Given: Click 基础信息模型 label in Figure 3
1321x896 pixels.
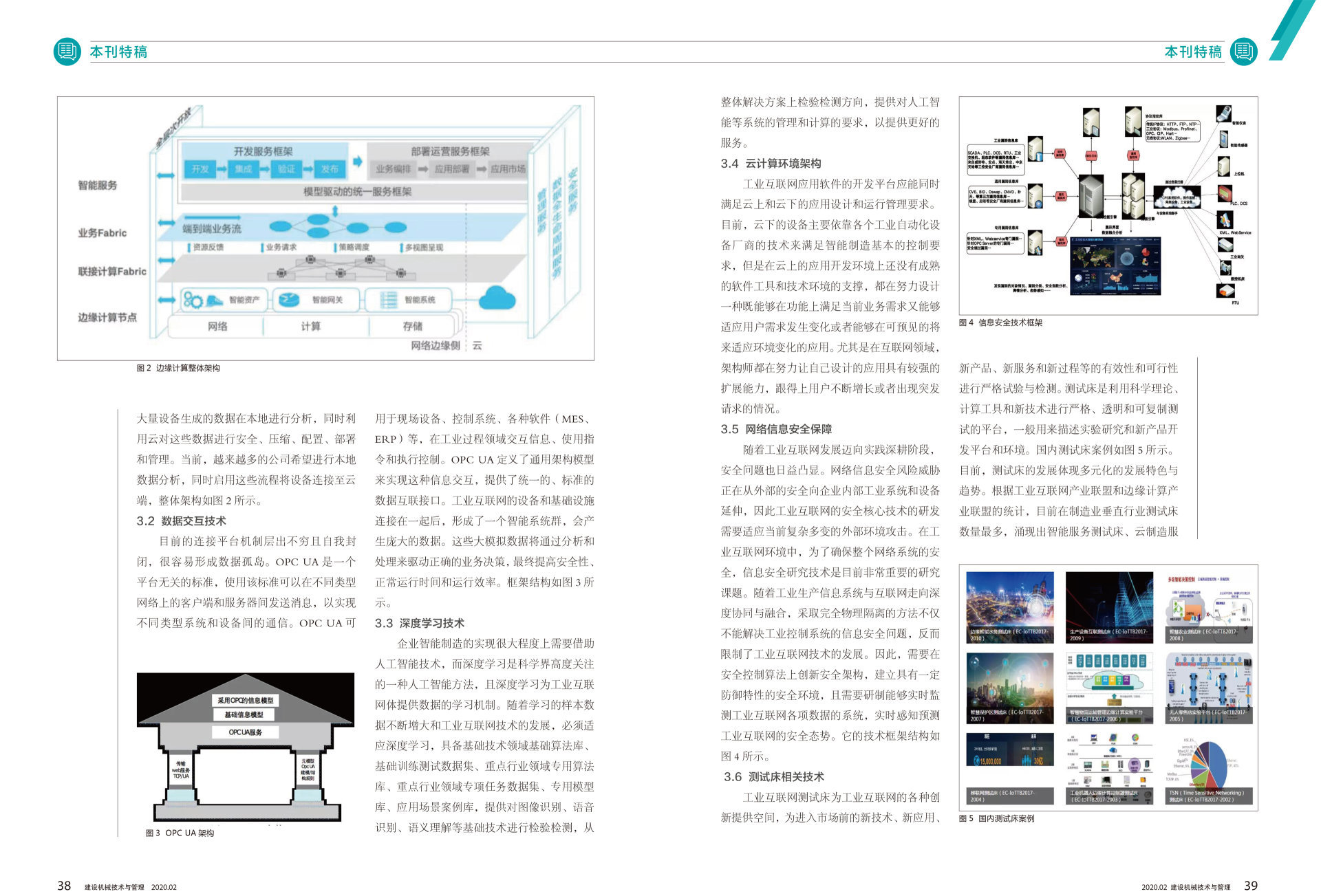Looking at the screenshot, I should pos(244,715).
